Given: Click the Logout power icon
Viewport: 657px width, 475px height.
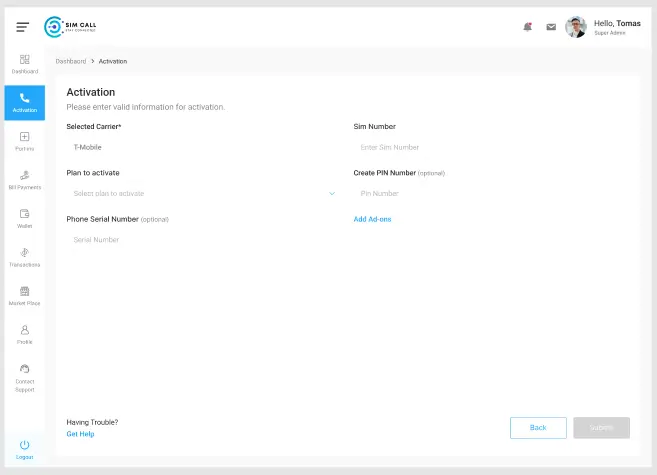Looking at the screenshot, I should (25, 445).
